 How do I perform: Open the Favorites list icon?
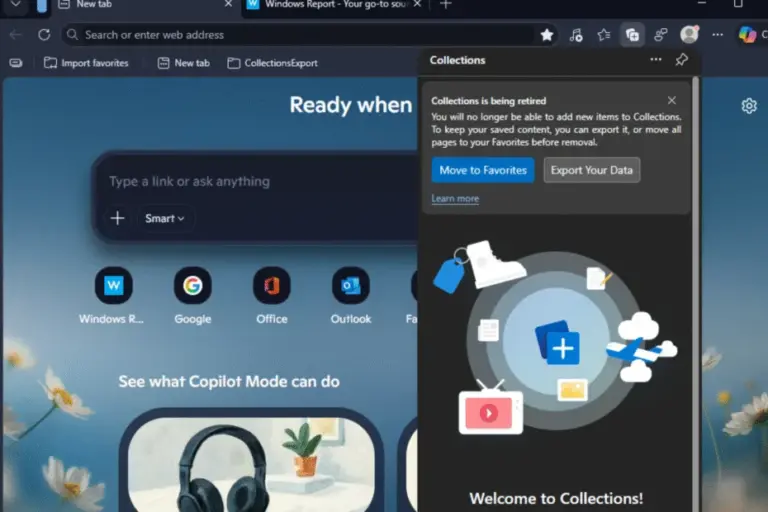pyautogui.click(x=604, y=35)
